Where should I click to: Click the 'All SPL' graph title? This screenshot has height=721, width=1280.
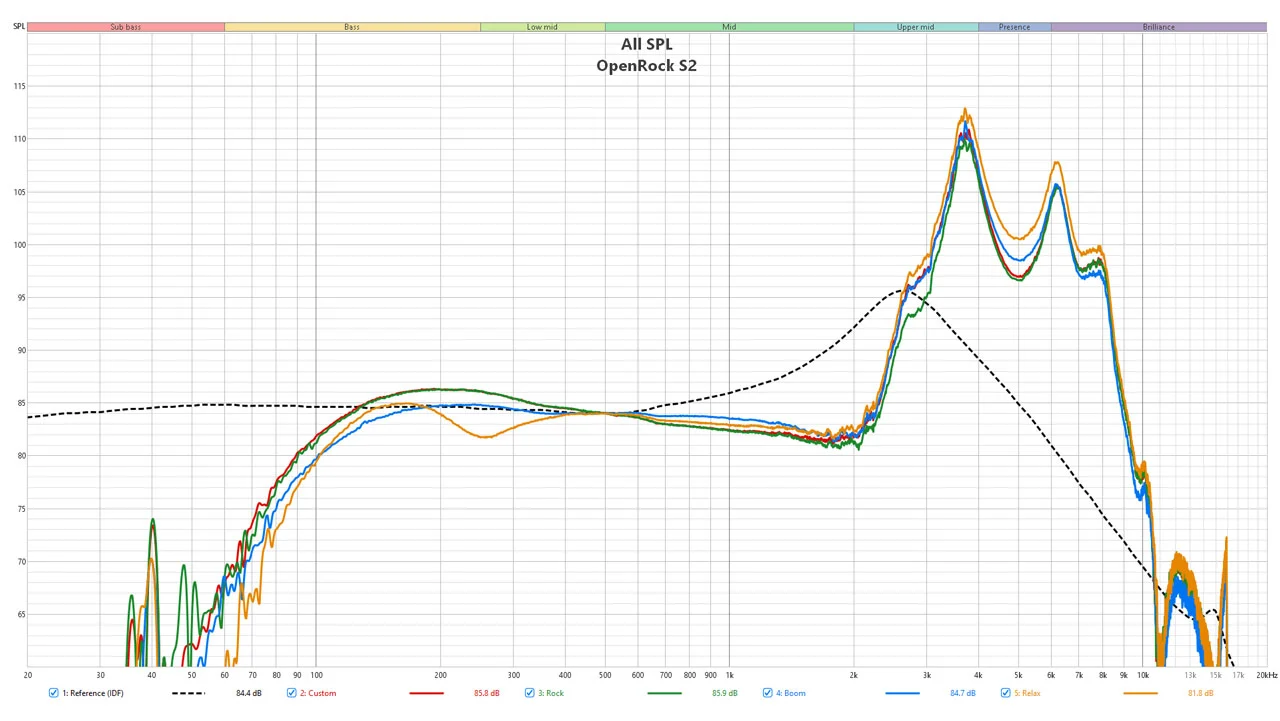click(647, 44)
